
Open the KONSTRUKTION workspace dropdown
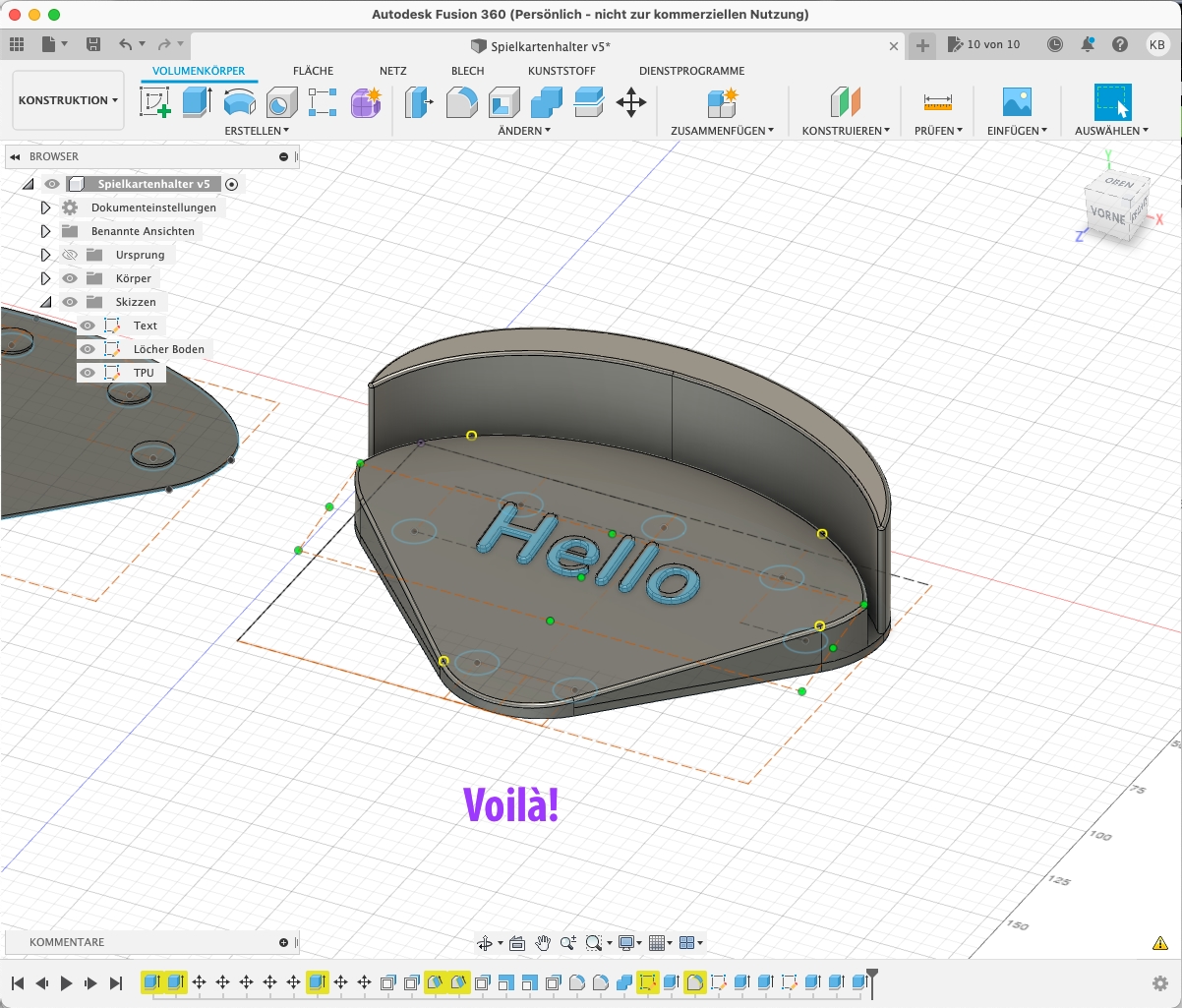click(x=68, y=100)
